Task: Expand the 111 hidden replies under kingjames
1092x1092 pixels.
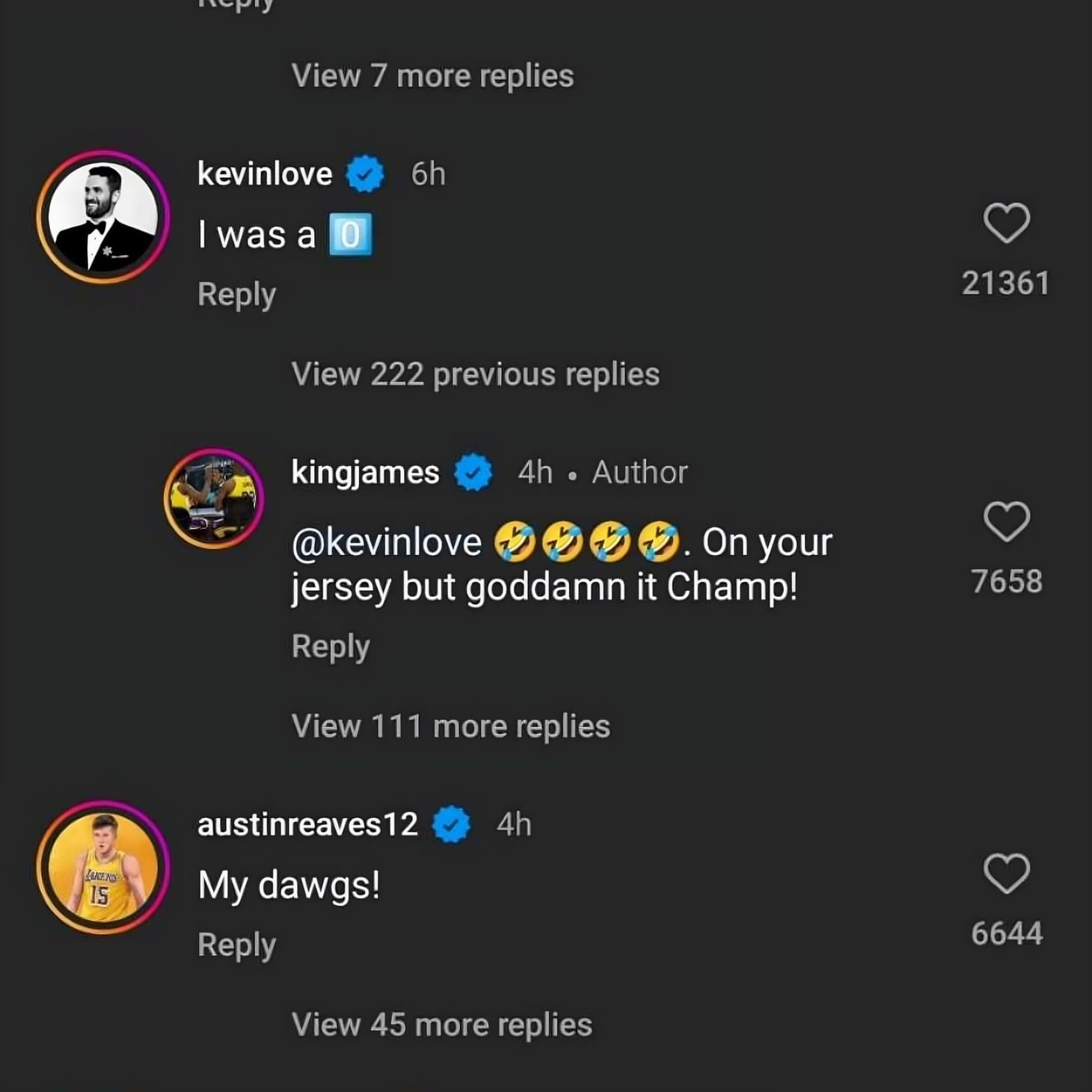Action: (x=450, y=725)
